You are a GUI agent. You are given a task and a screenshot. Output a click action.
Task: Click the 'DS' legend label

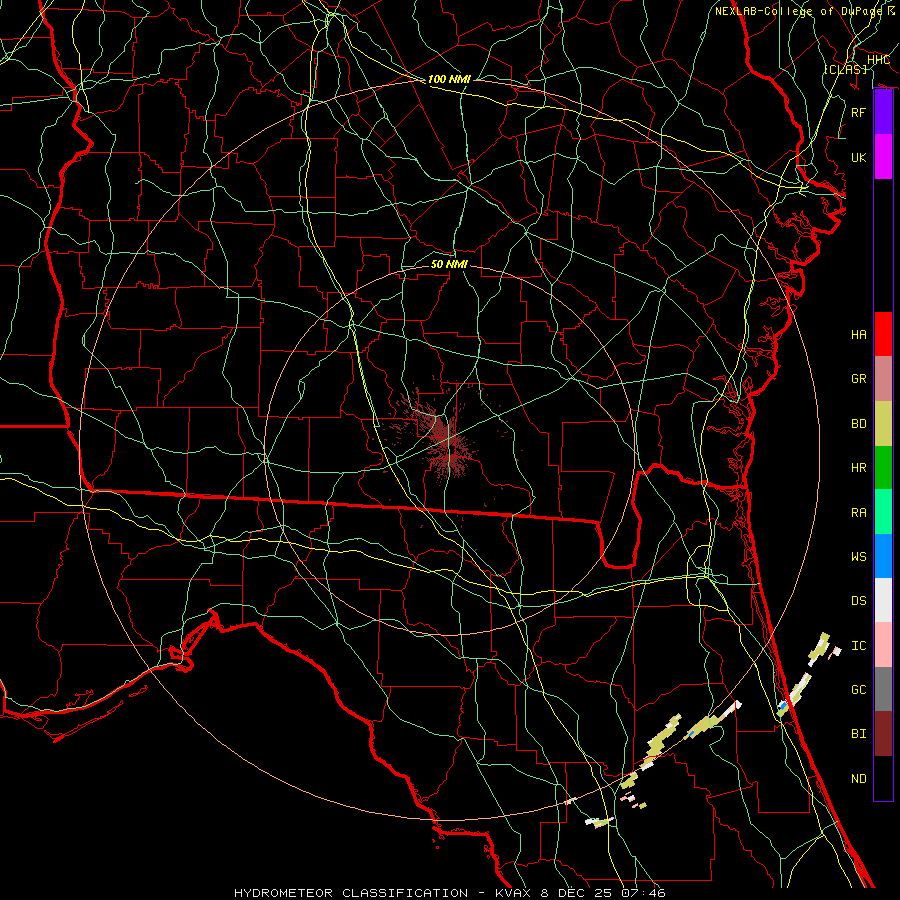point(859,600)
